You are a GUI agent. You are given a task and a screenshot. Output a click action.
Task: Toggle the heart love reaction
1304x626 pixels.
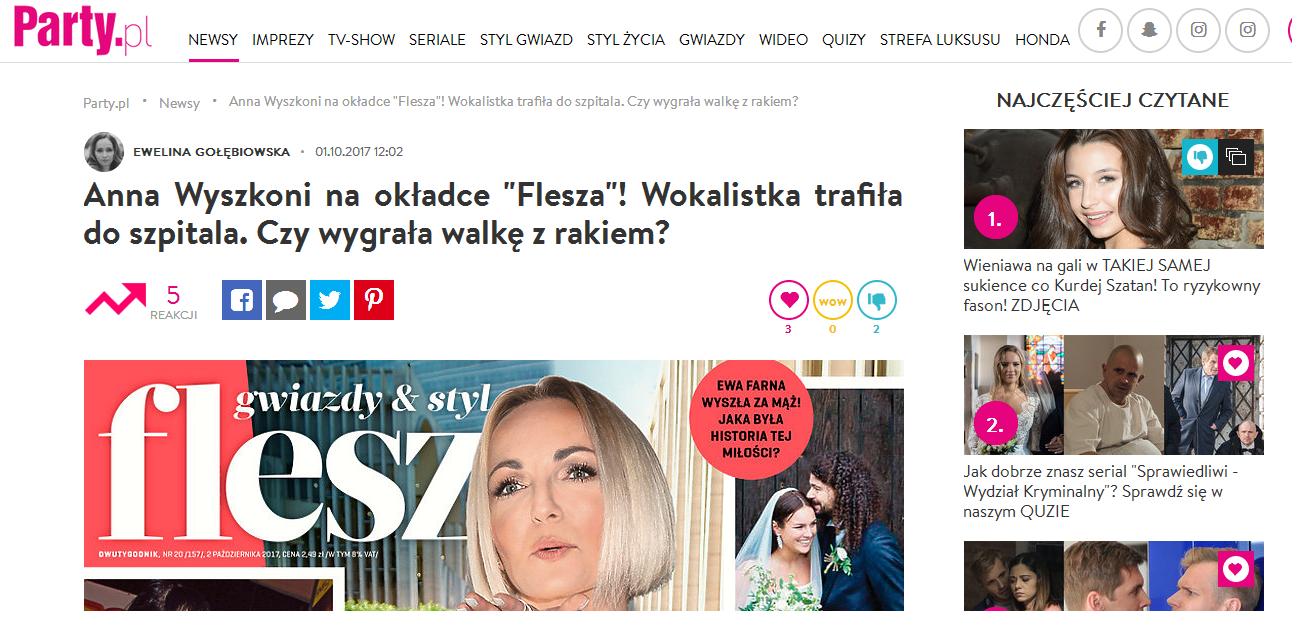click(788, 299)
